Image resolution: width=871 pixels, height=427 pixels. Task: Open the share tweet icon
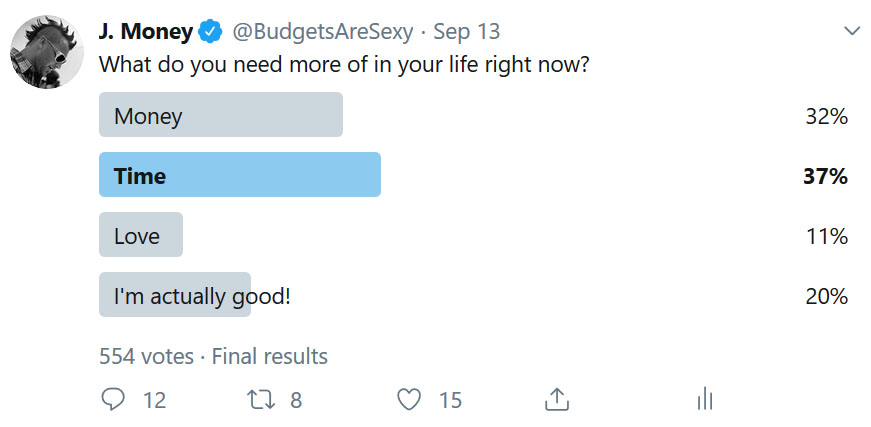pos(556,400)
